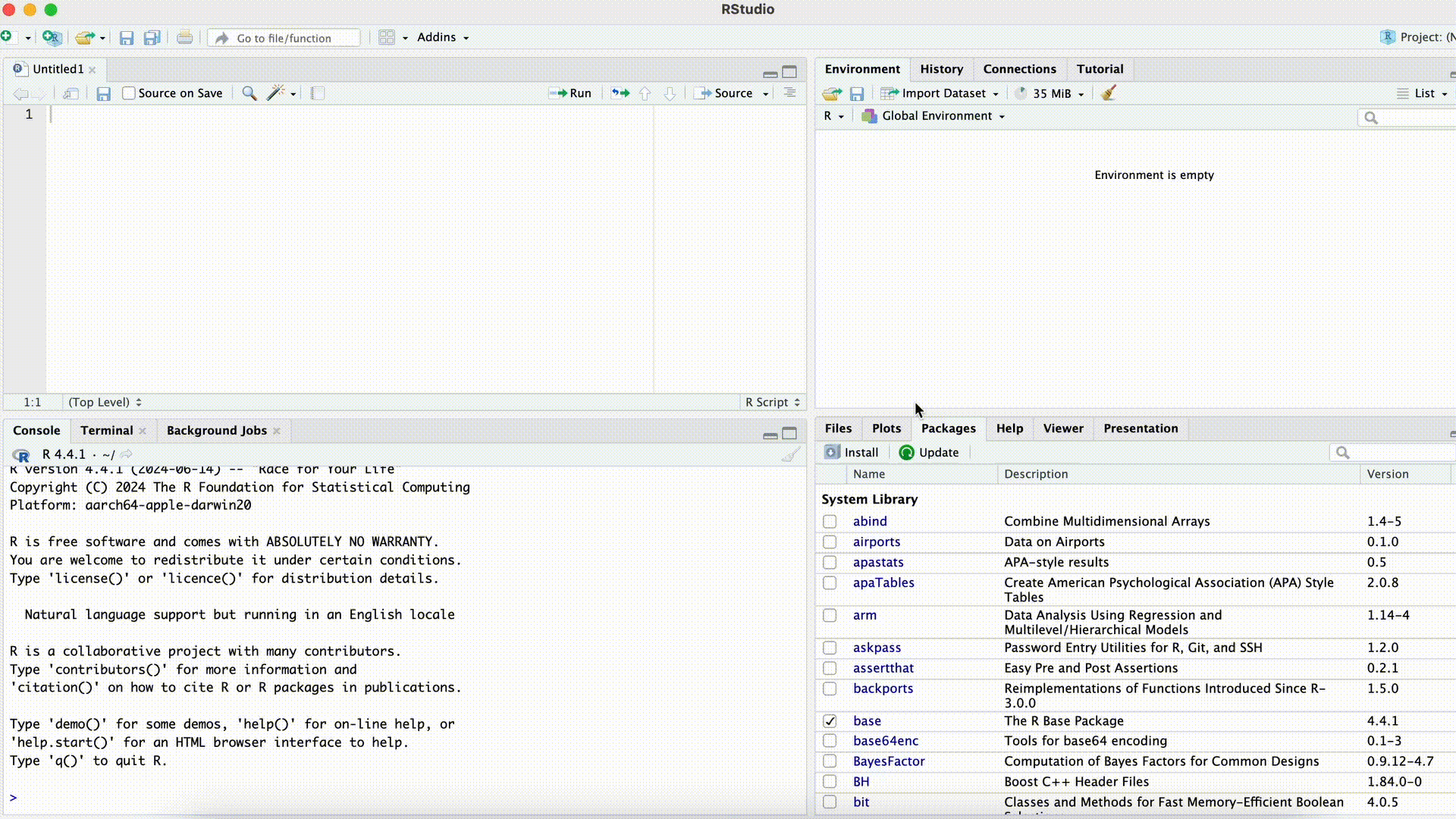
Task: Check the abind package checkbox
Action: tap(830, 522)
